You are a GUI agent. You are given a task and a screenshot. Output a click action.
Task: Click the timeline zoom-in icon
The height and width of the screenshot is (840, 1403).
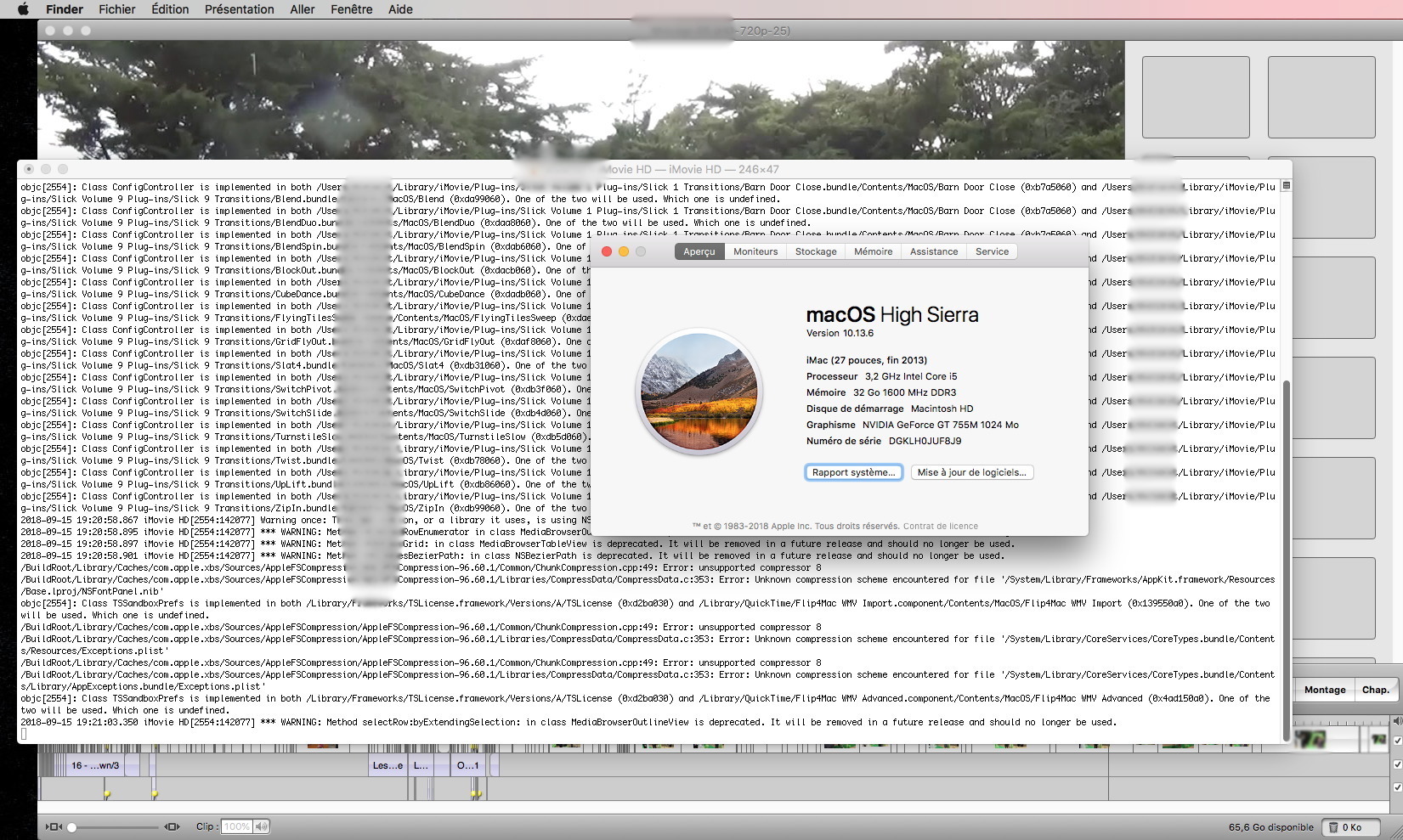172,826
